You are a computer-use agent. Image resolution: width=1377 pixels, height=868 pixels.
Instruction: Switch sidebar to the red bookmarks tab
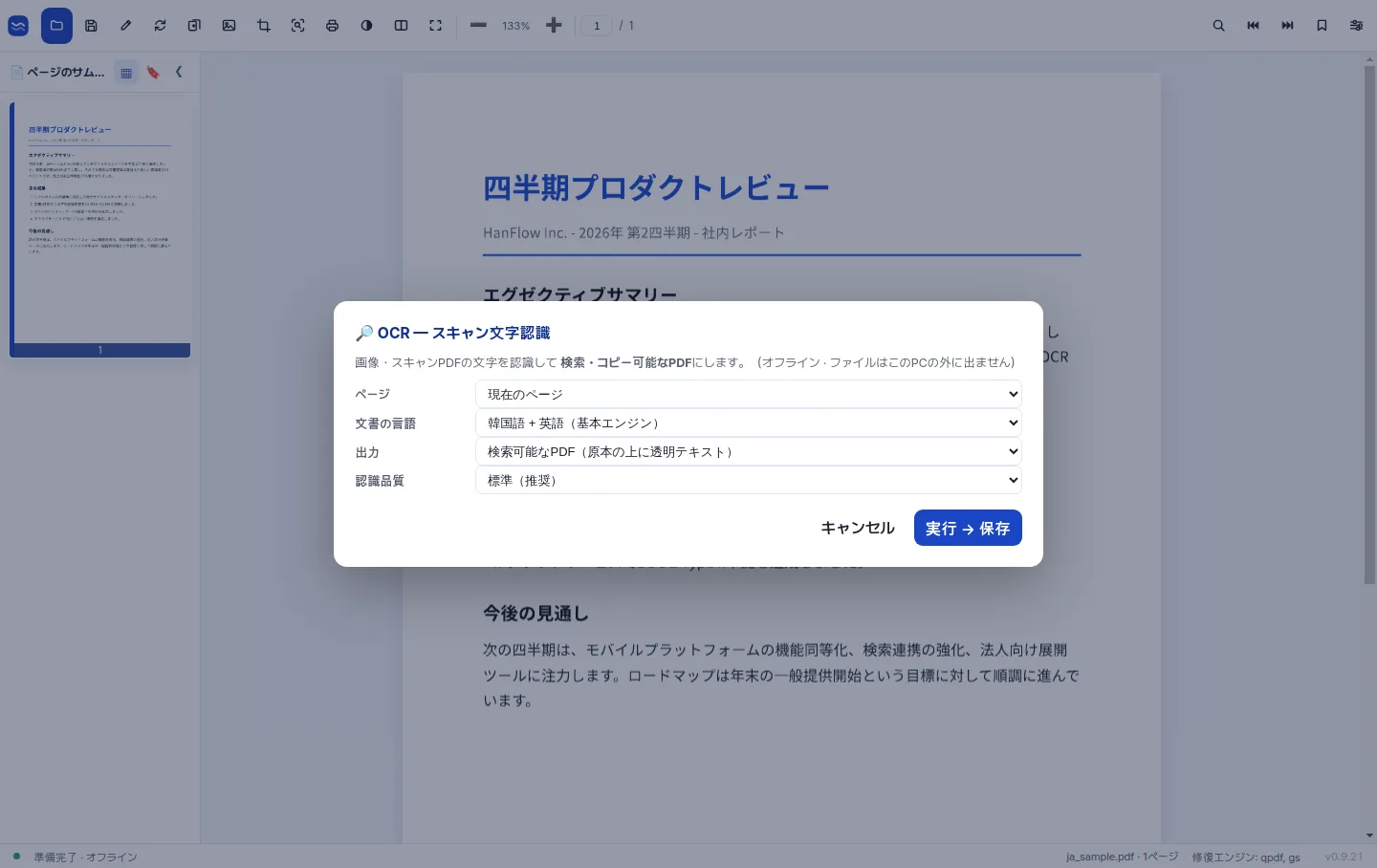click(153, 73)
